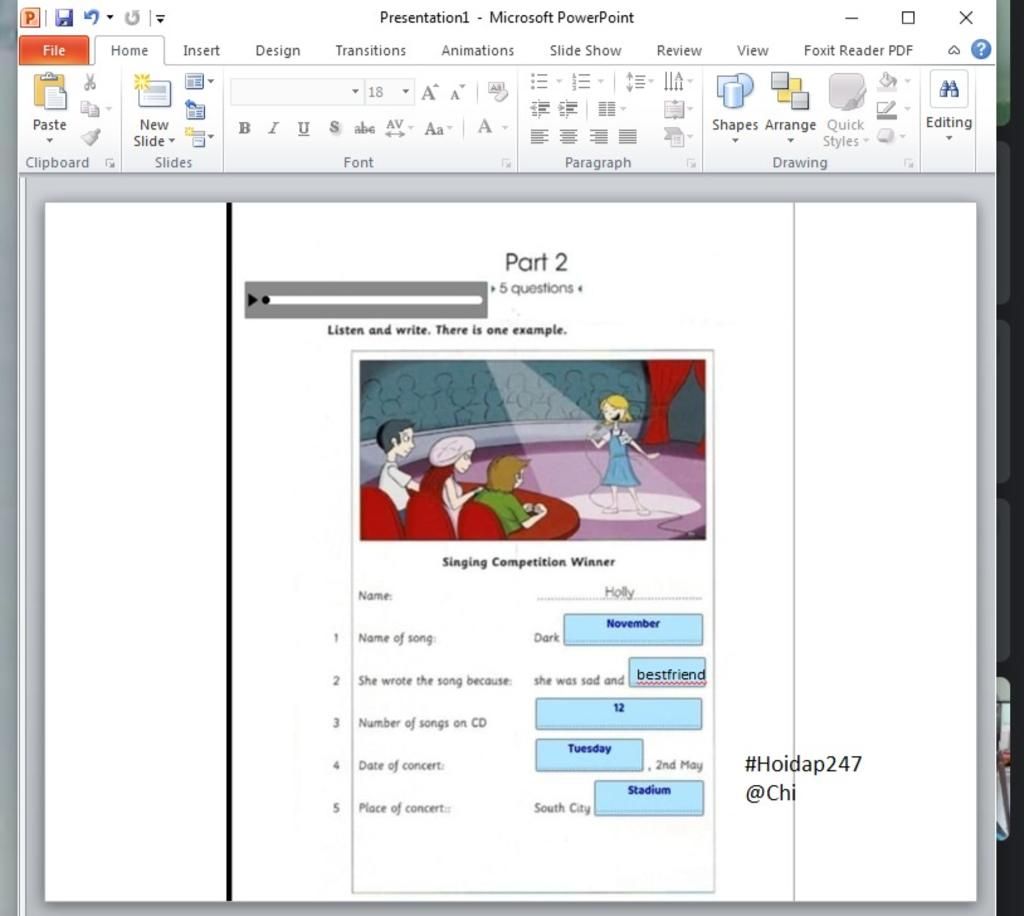Open the Align Text options
The image size is (1024, 916).
(677, 109)
